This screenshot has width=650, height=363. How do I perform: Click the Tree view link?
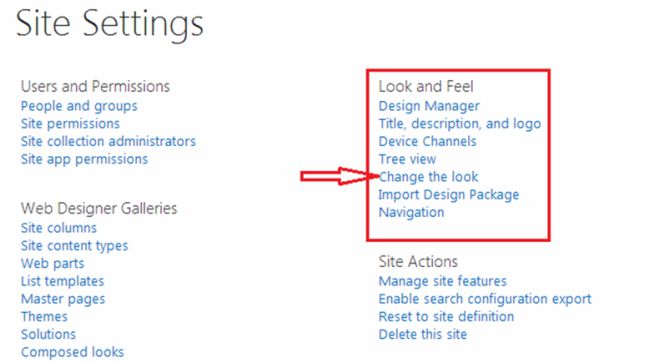407,159
